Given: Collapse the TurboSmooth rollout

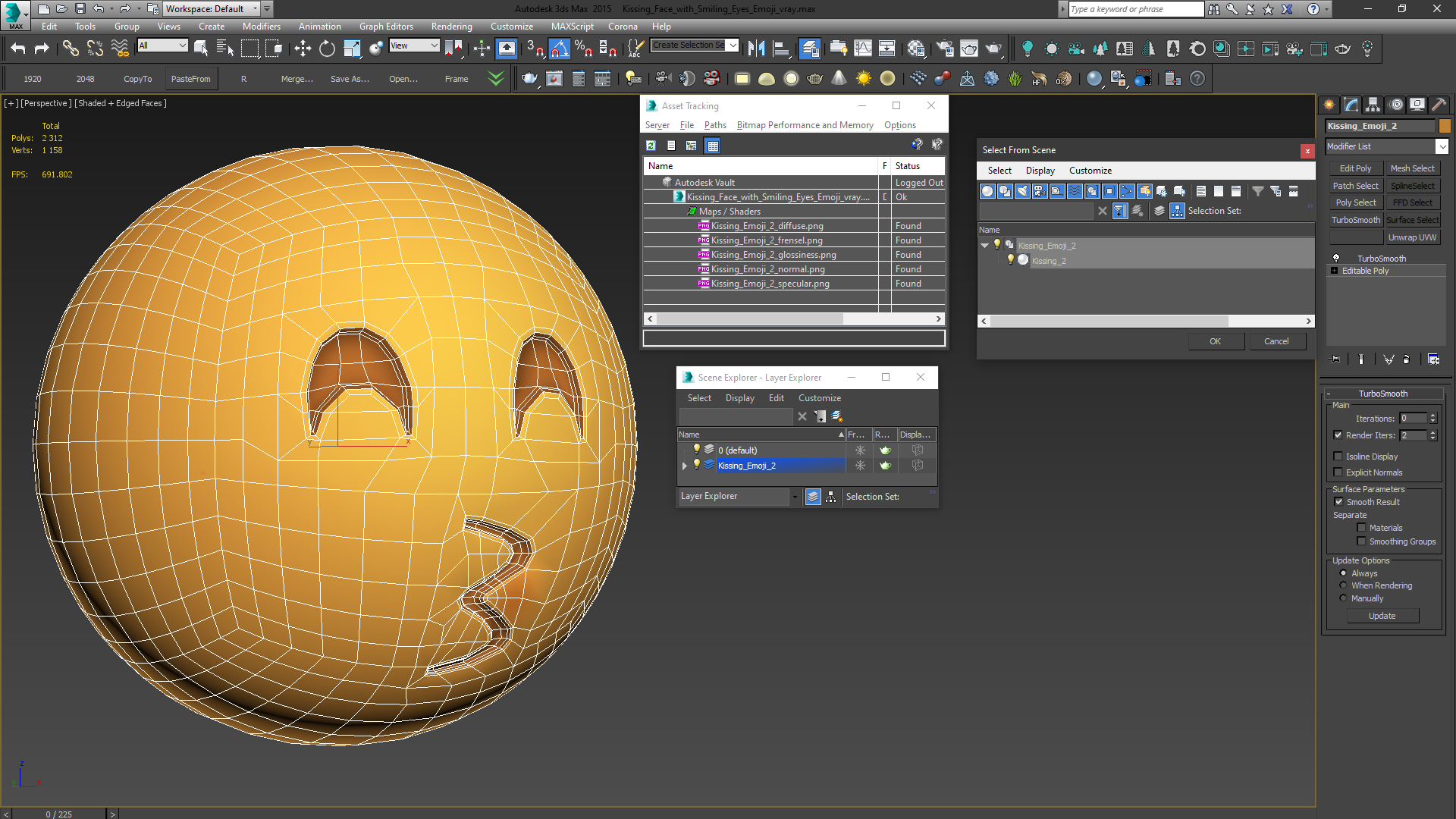Looking at the screenshot, I should (1329, 394).
